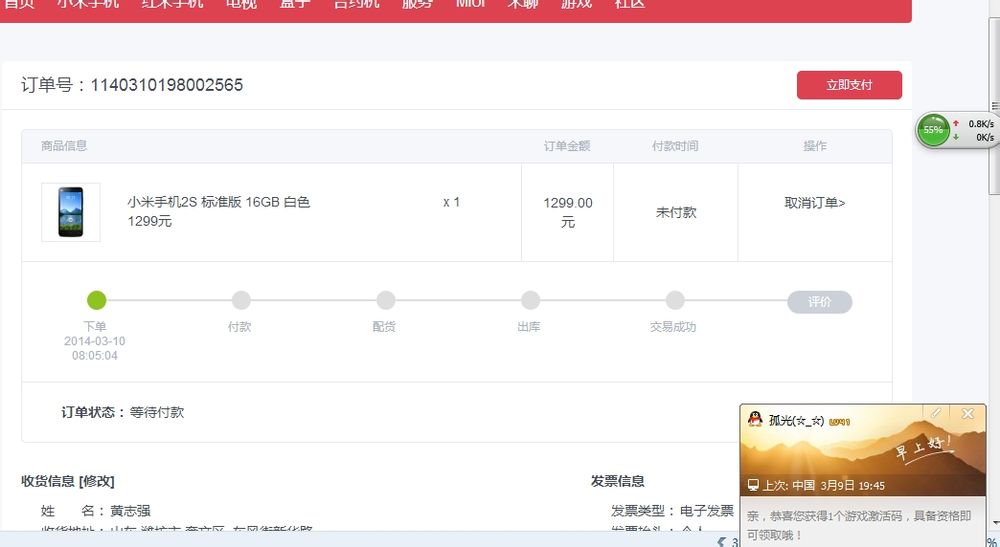The width and height of the screenshot is (1000, 547).
Task: Click the red upload speed arrow
Action: (956, 123)
